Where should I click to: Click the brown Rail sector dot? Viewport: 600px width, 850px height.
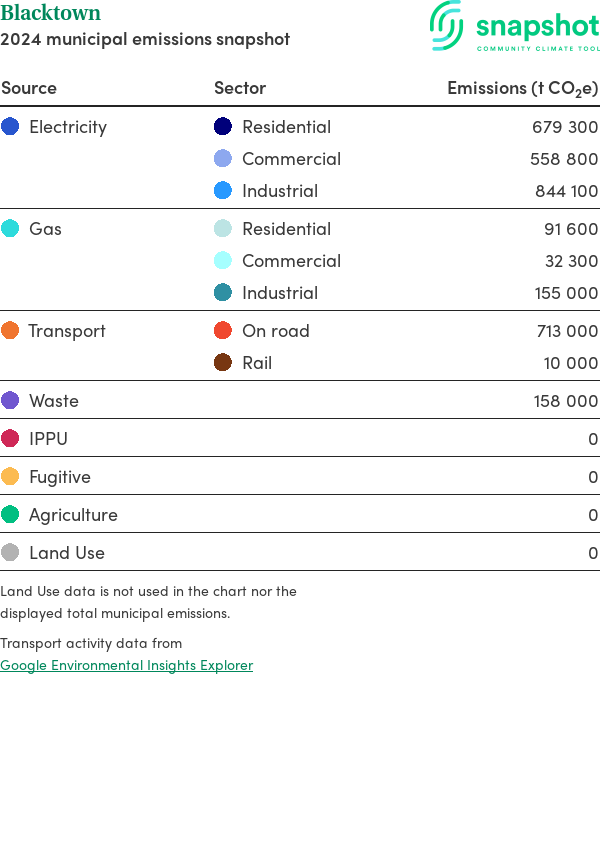(223, 363)
